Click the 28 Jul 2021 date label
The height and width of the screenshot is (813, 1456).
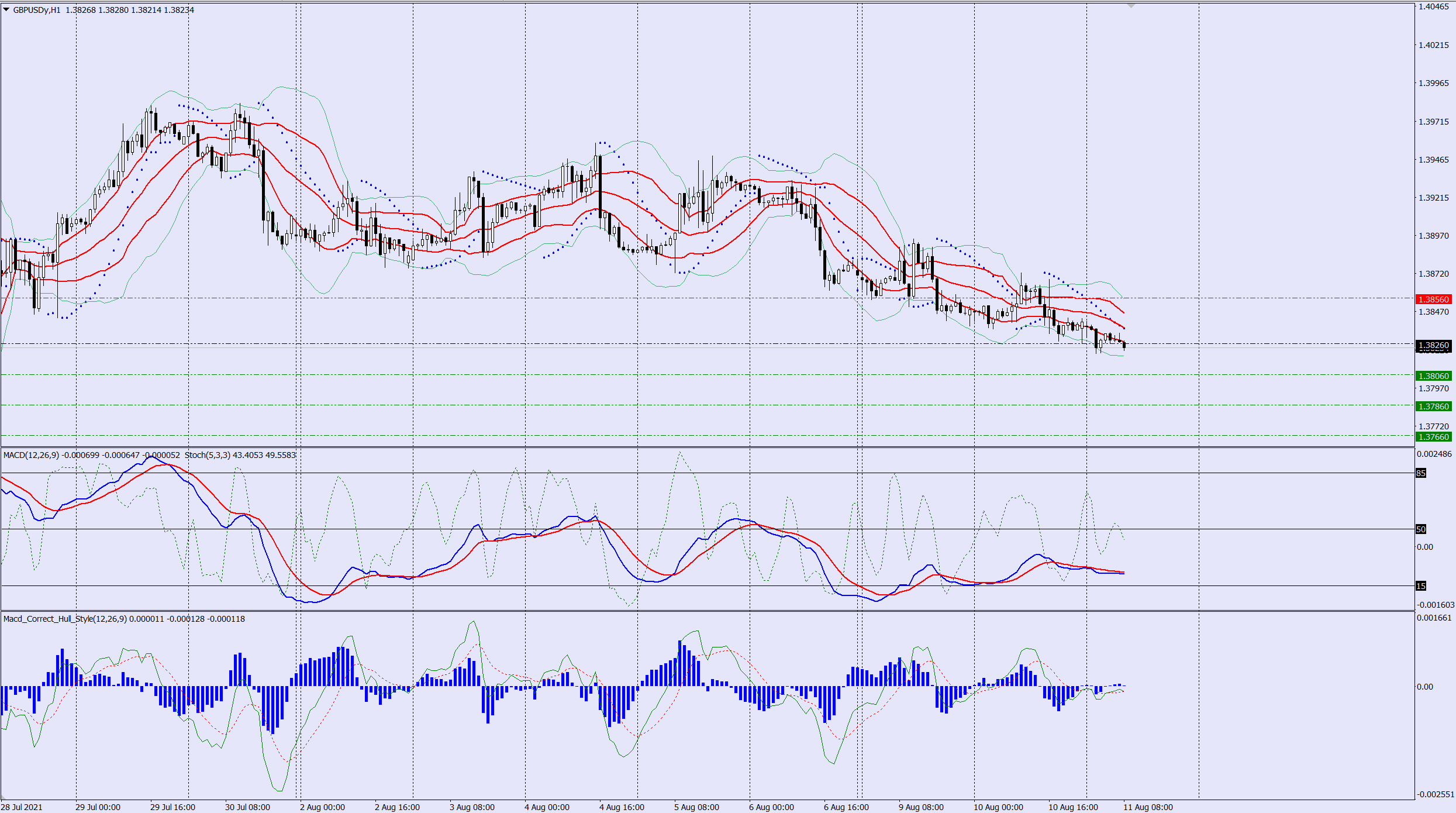[22, 807]
